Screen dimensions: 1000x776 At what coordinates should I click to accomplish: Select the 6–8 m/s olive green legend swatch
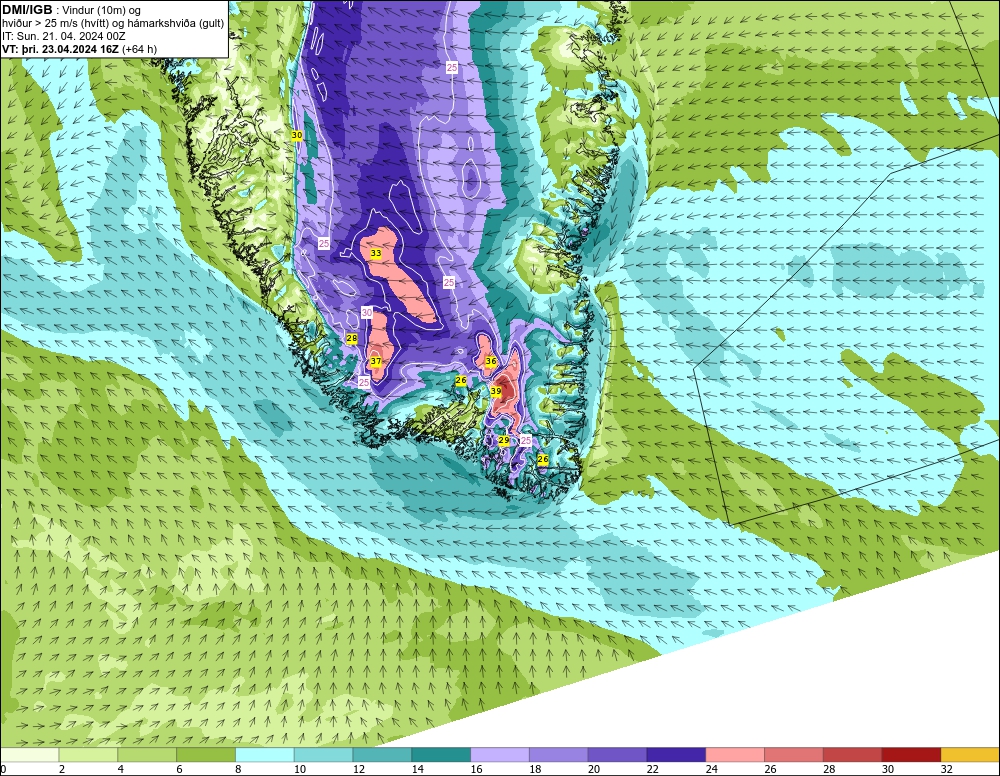205,755
